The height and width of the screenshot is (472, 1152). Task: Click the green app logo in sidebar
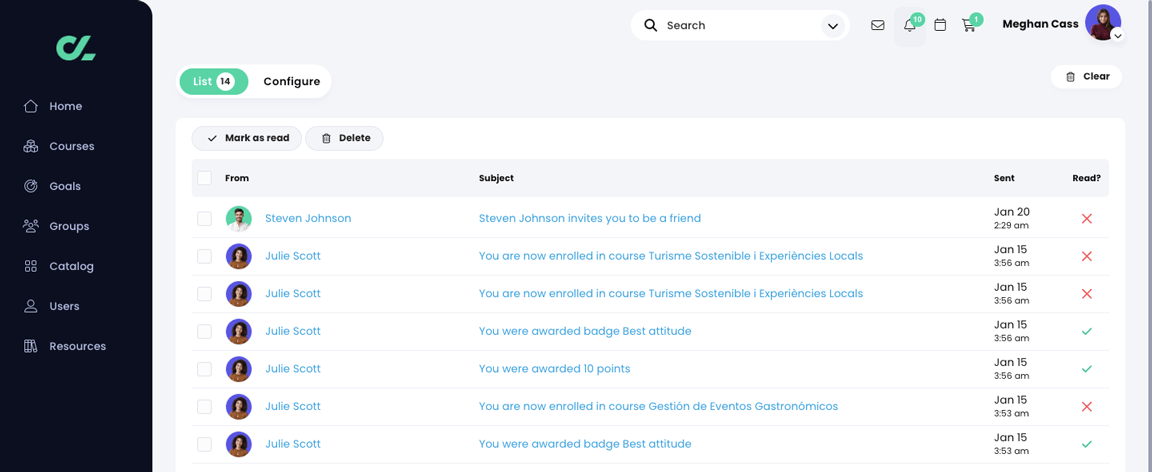click(x=76, y=48)
